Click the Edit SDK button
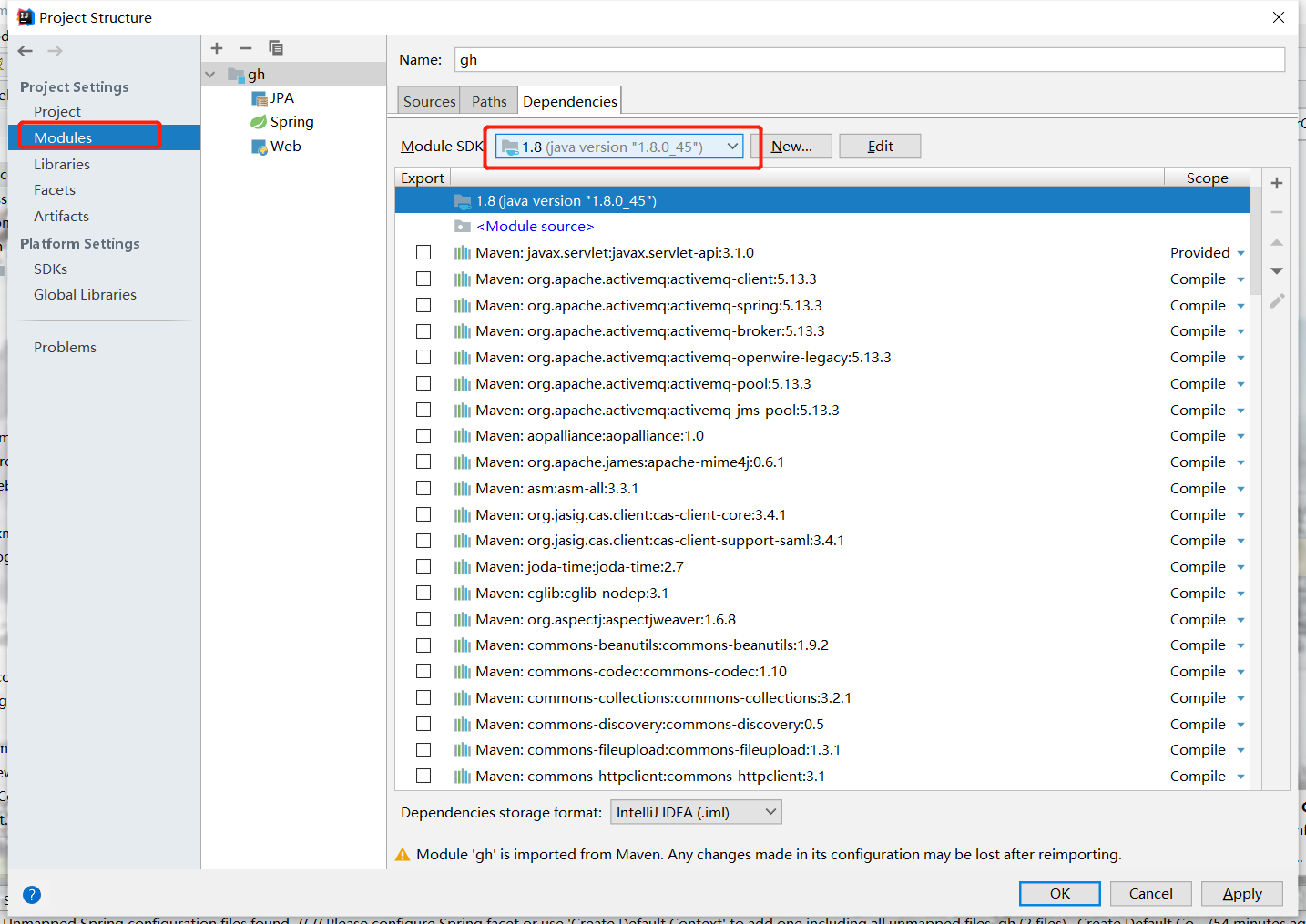 (880, 146)
